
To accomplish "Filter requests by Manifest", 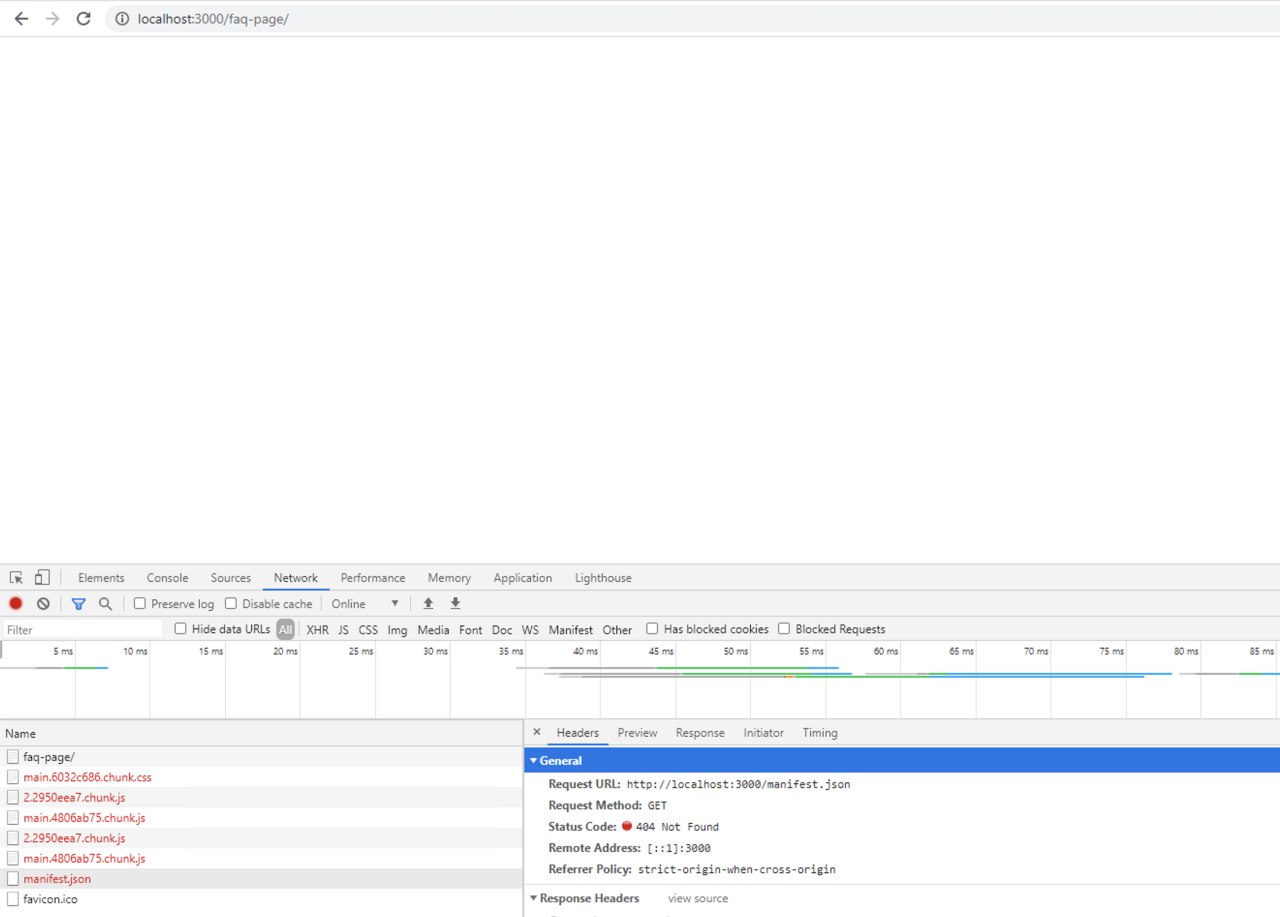I will point(570,630).
